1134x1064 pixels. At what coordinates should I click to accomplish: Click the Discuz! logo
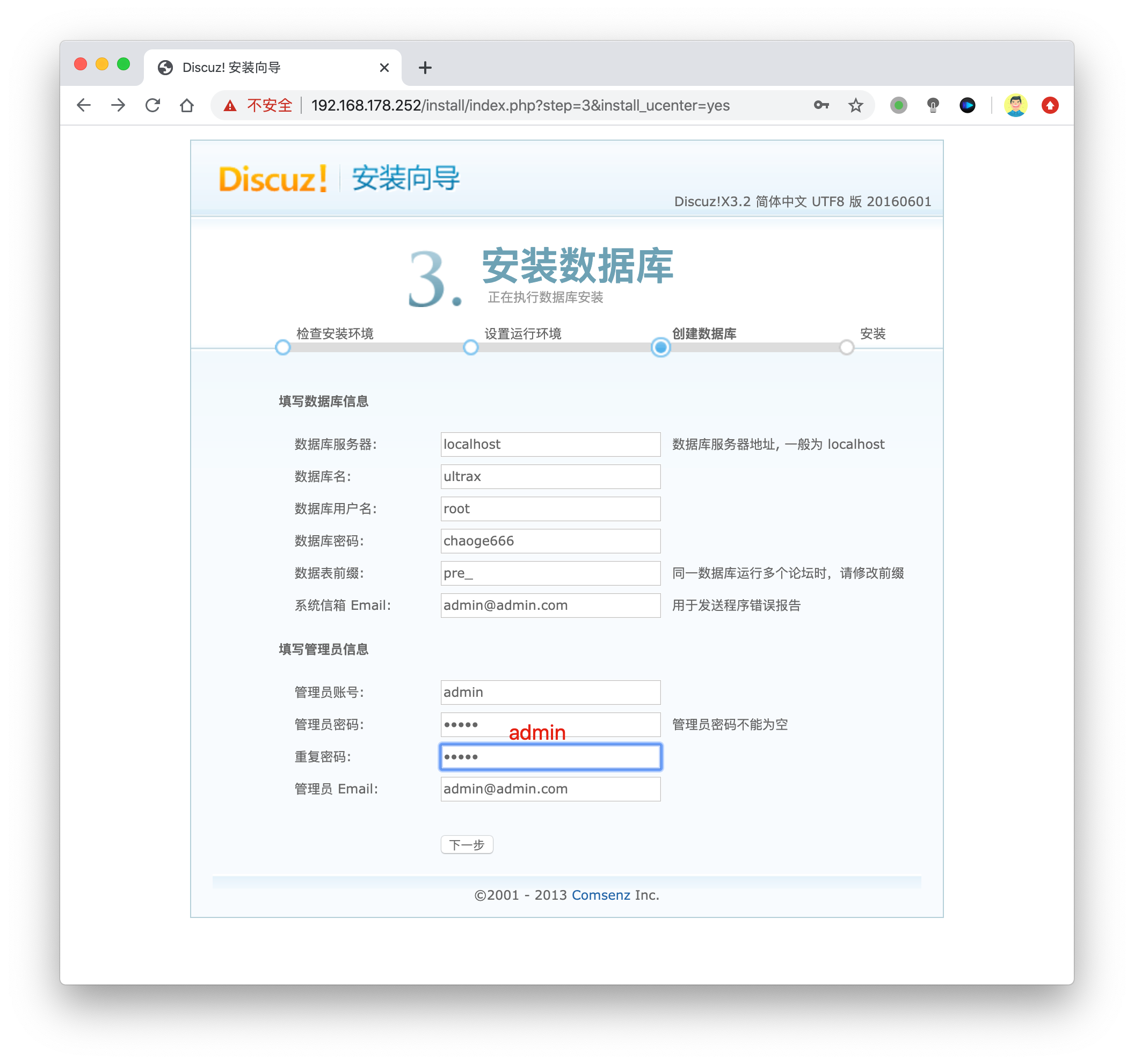[x=273, y=178]
